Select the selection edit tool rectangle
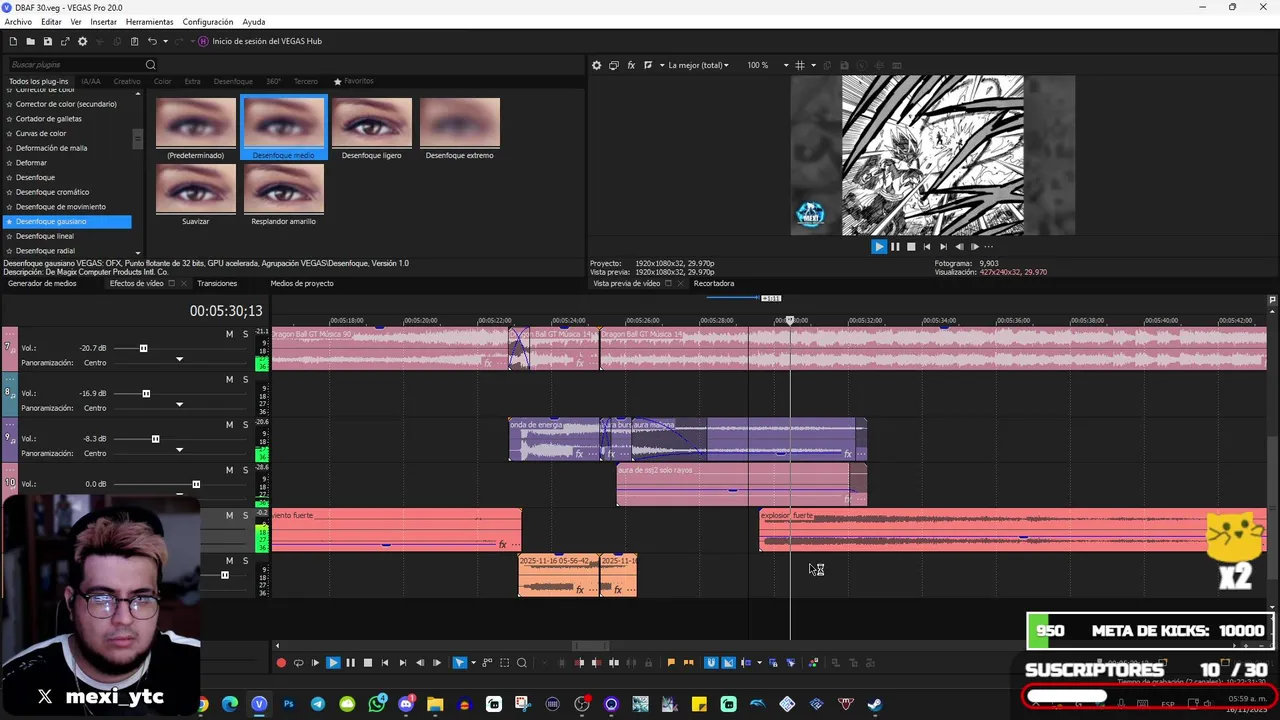Image resolution: width=1280 pixels, height=720 pixels. tap(504, 662)
